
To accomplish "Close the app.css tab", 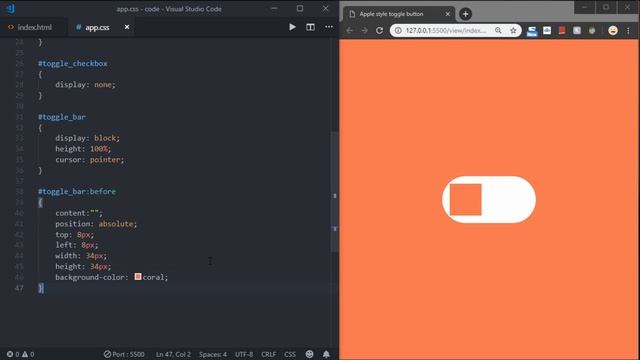I will [x=127, y=27].
